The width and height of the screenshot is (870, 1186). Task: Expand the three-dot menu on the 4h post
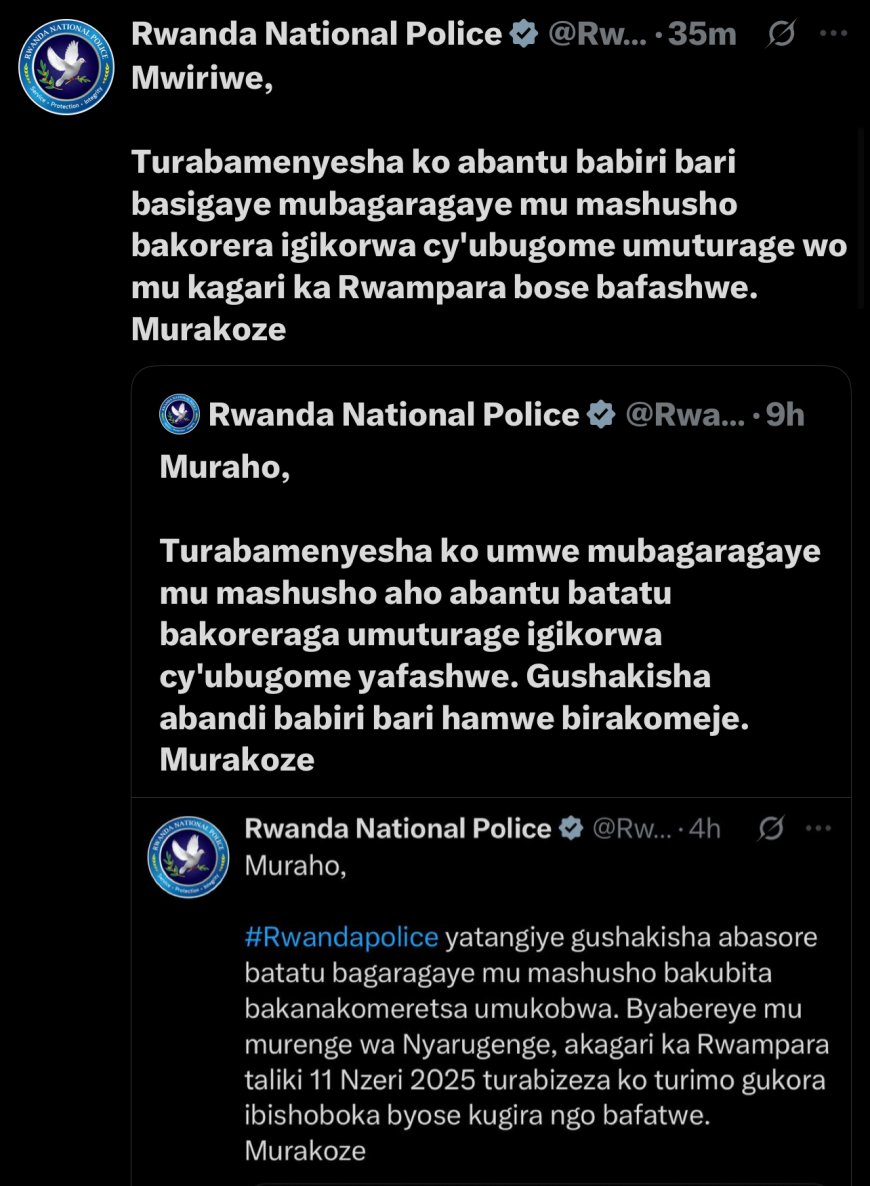tap(819, 828)
